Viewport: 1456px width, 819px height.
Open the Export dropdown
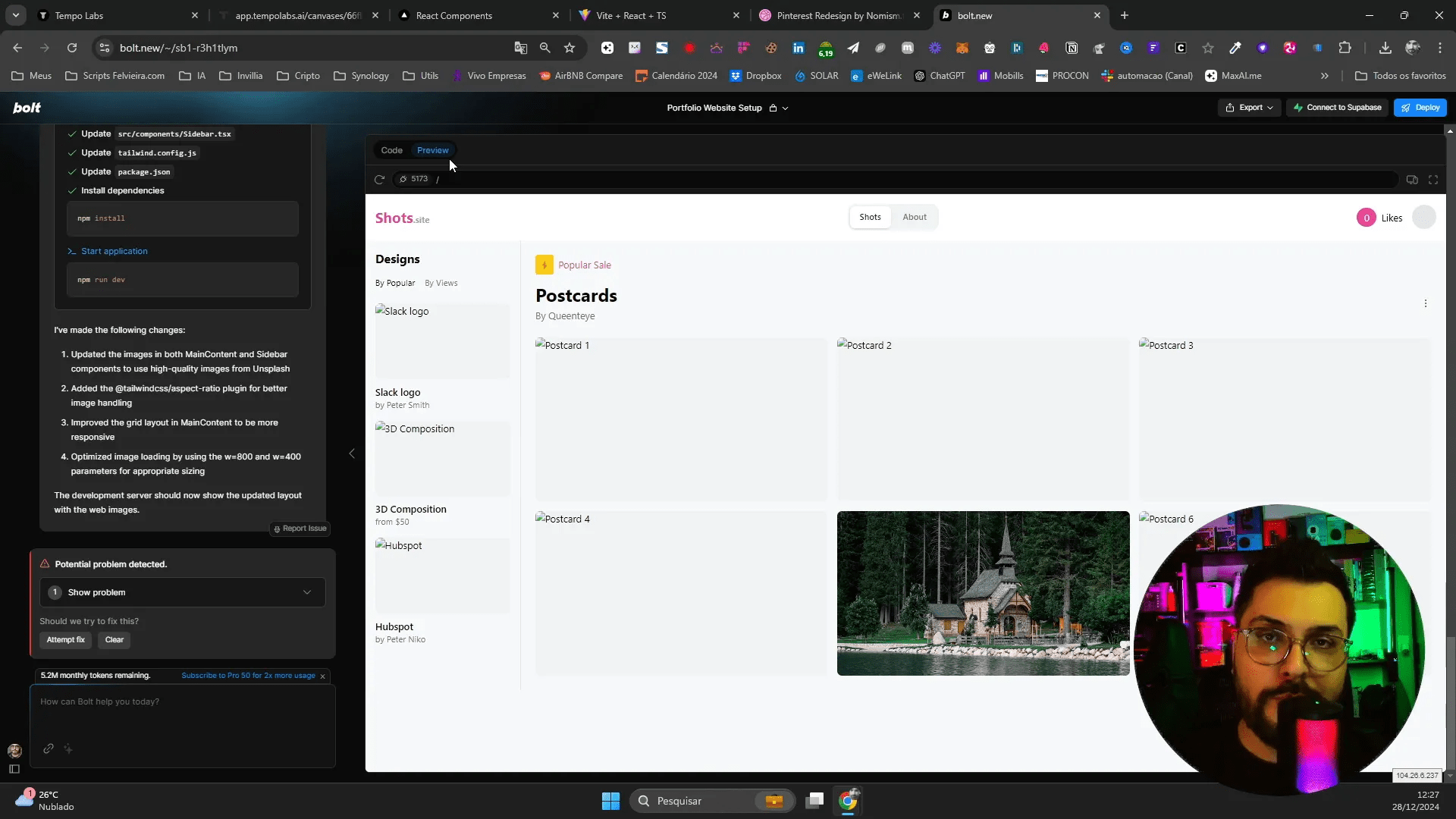[x=1249, y=108]
